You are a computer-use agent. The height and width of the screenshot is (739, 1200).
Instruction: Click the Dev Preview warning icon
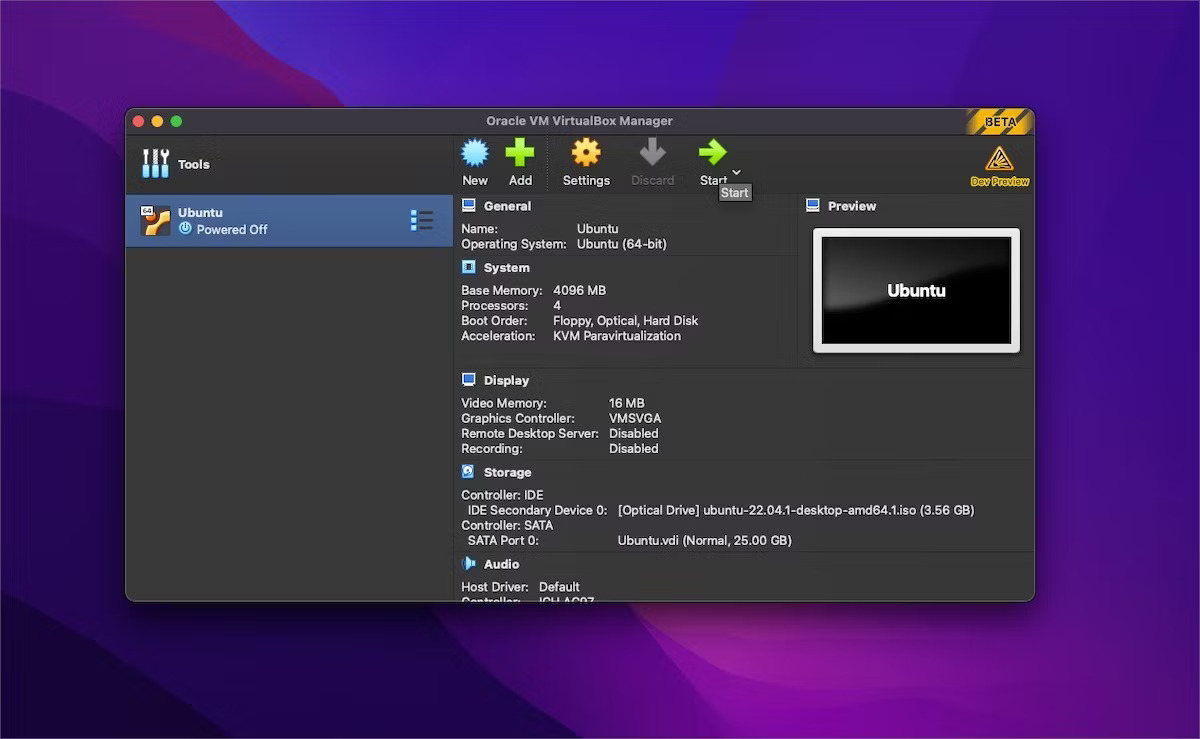tap(998, 160)
